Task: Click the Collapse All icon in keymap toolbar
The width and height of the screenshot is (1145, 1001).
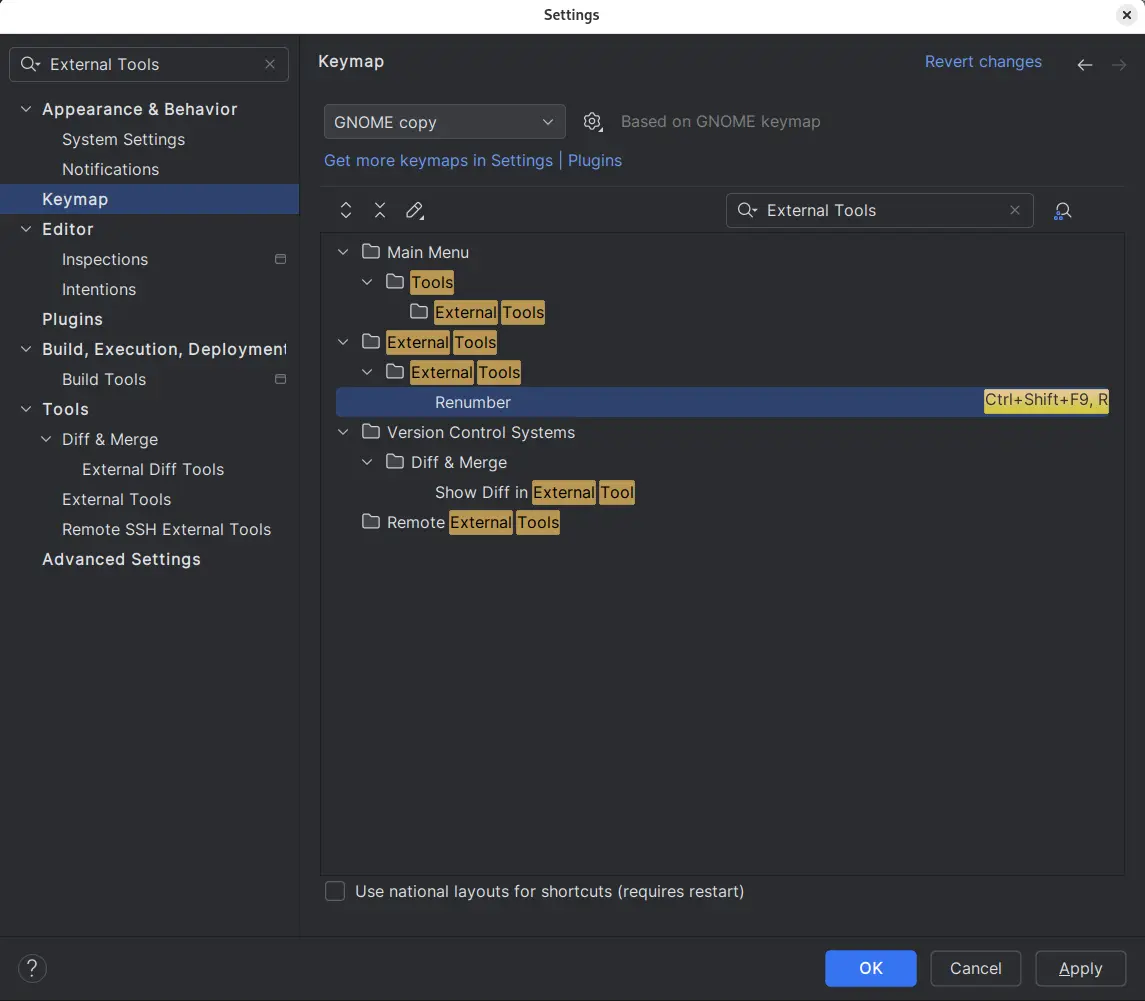Action: coord(380,210)
